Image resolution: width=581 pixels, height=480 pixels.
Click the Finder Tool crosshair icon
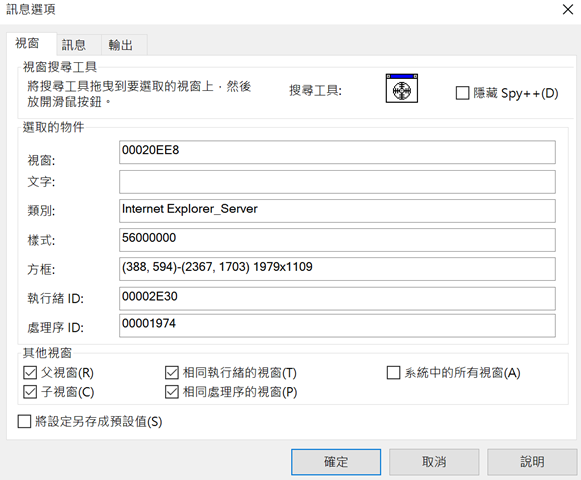[402, 89]
